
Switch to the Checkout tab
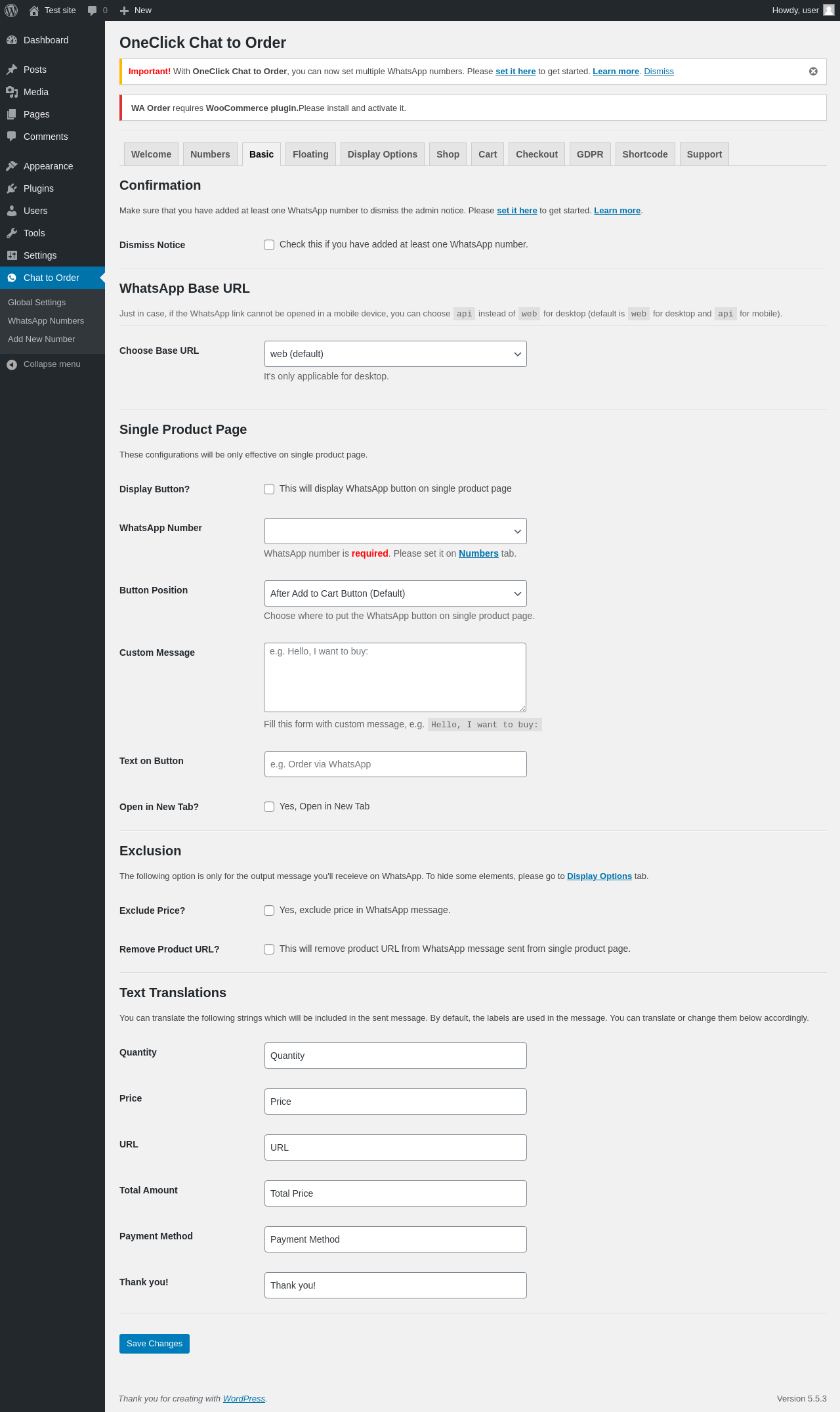537,154
